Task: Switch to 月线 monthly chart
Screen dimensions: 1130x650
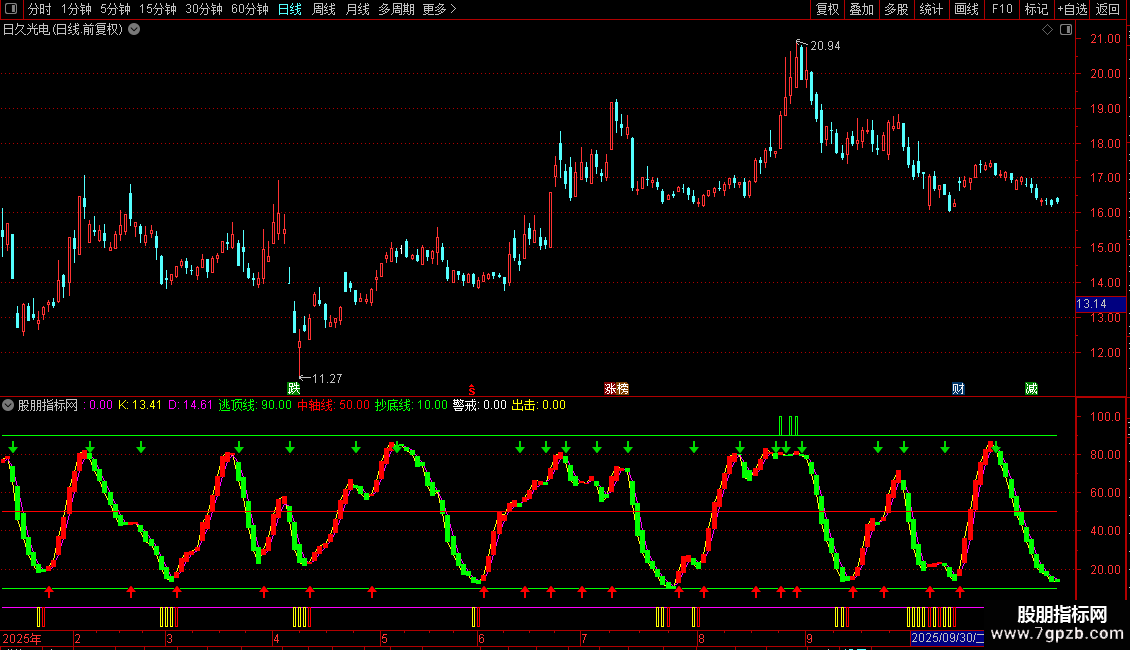Action: 357,9
